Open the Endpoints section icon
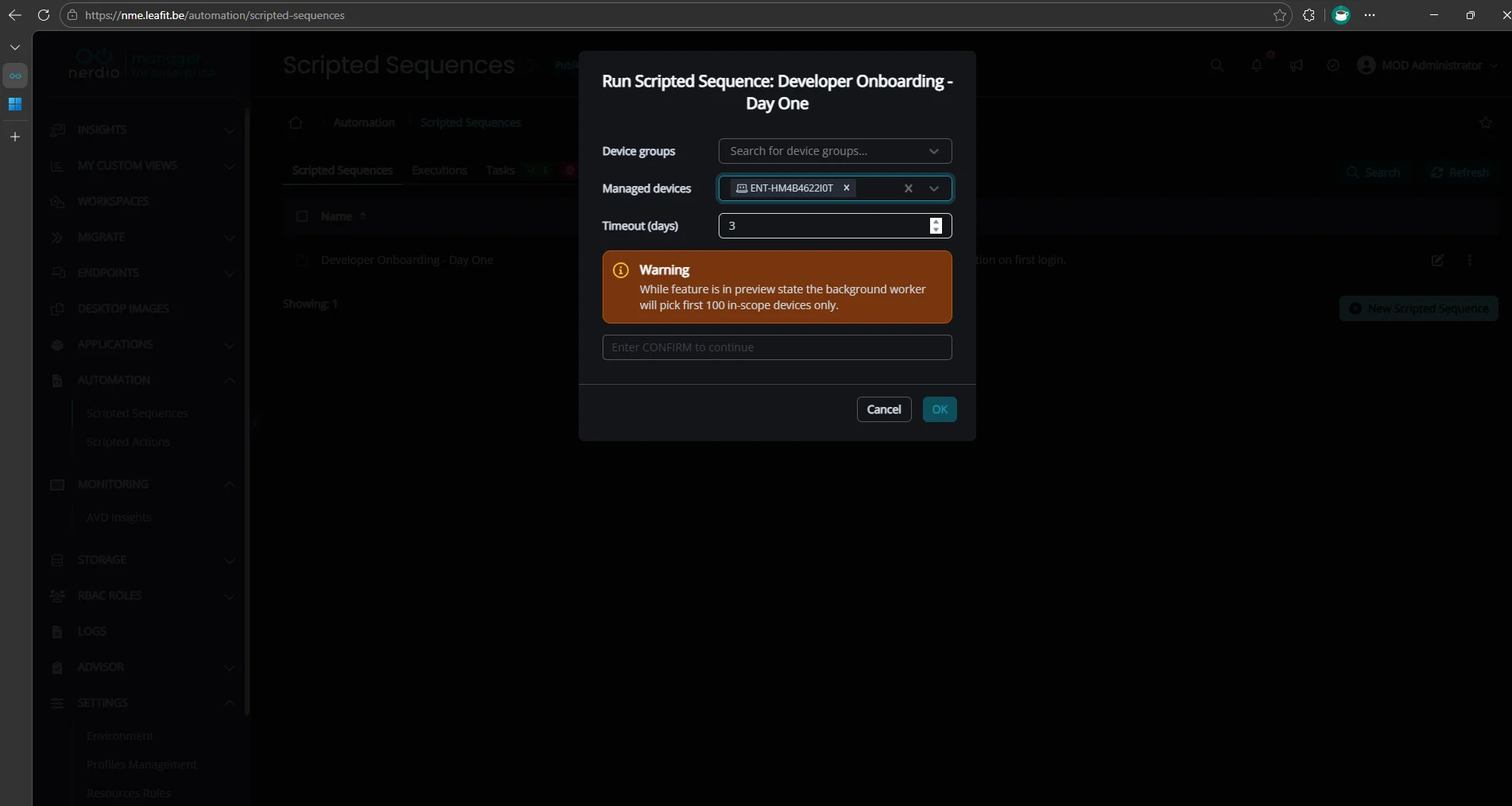1512x806 pixels. (x=57, y=273)
